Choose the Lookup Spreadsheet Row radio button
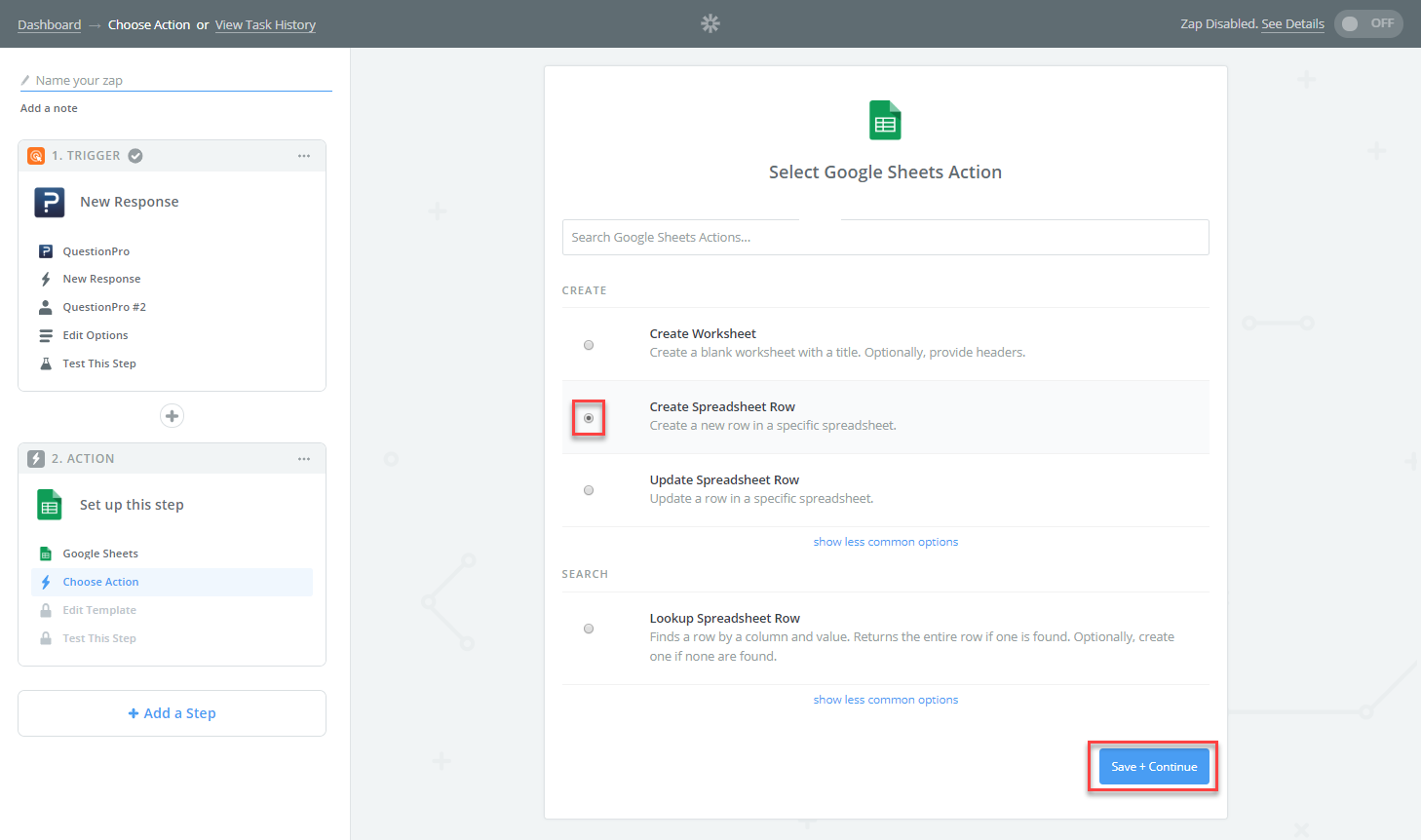1421x840 pixels. click(589, 629)
